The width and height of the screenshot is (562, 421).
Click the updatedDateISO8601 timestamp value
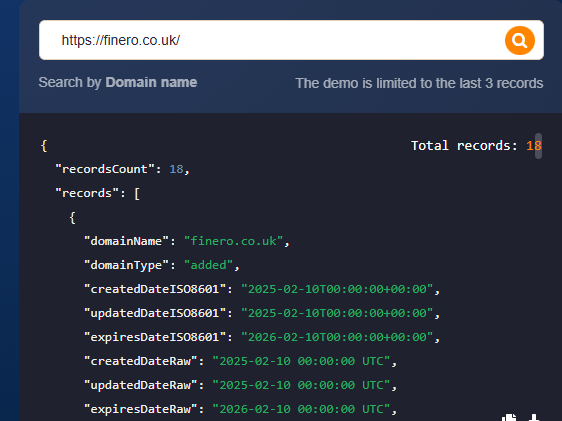point(337,313)
